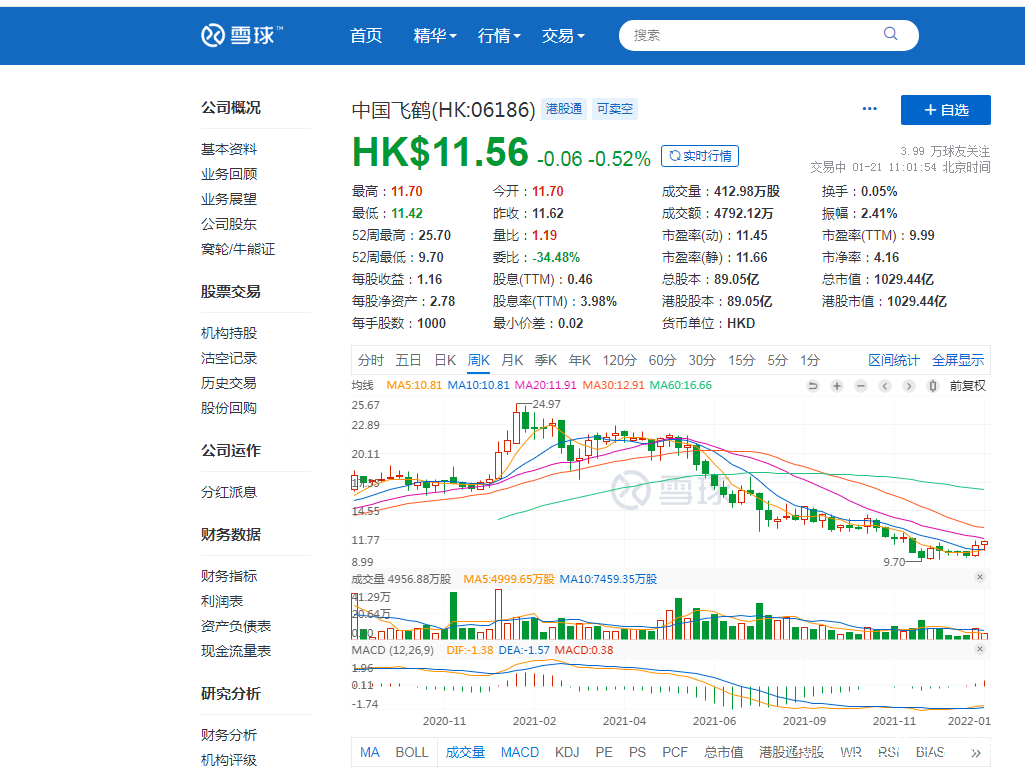Viewport: 1025px width, 772px height.
Task: Click the search magnifier icon
Action: pos(890,33)
